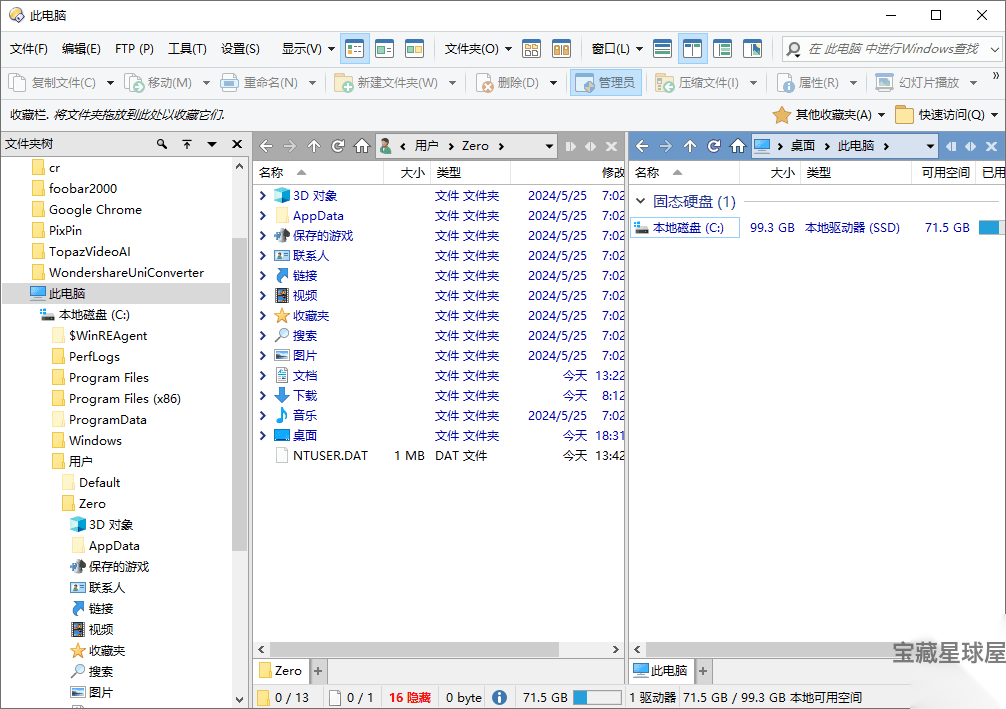Viewport: 1006px width, 709px height.
Task: Open dropdown arrow beside 复制文件(C)
Action: (x=110, y=83)
